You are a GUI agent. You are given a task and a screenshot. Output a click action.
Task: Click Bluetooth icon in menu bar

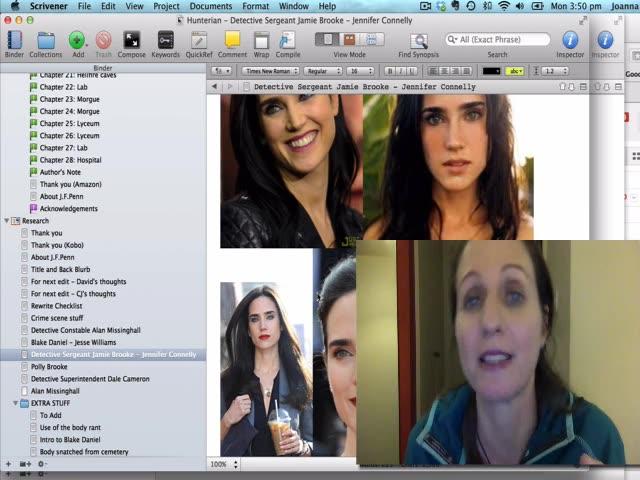point(487,6)
